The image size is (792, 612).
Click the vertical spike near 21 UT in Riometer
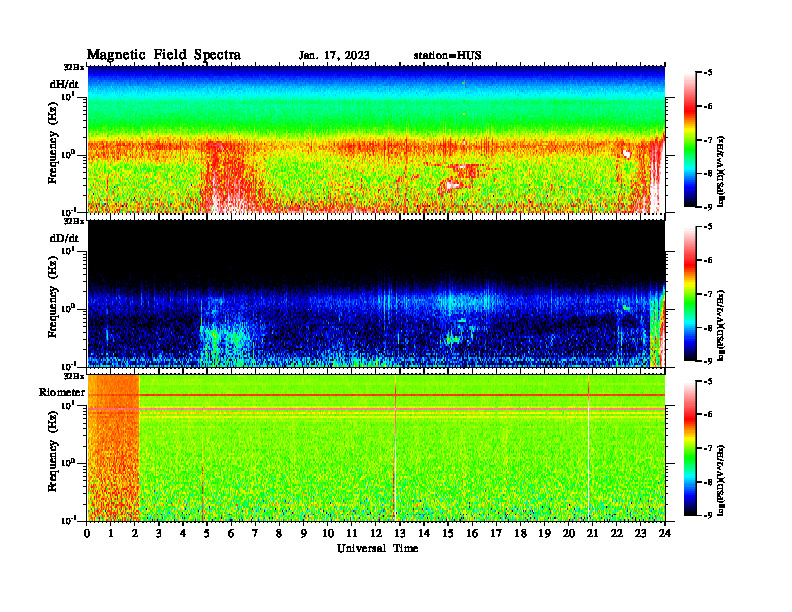[x=588, y=448]
